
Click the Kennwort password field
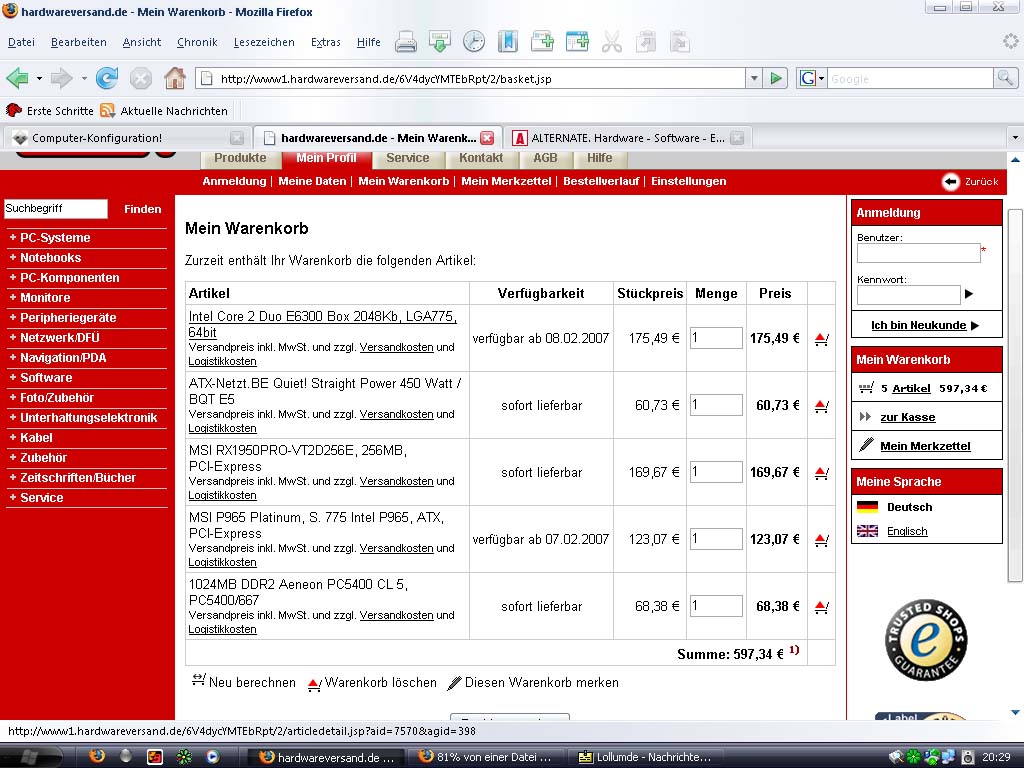coord(908,295)
